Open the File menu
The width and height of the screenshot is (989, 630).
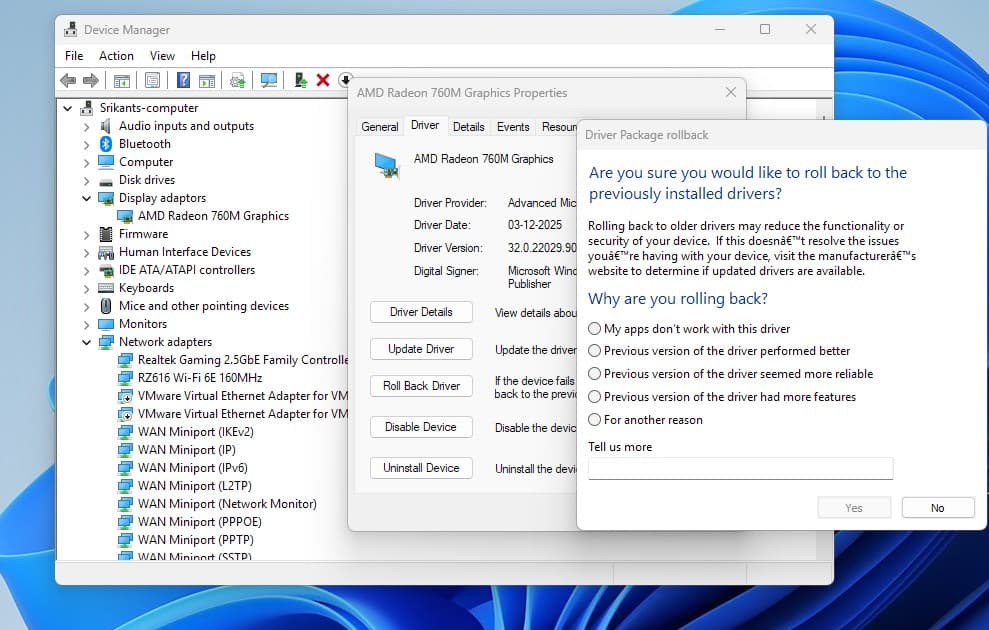[74, 55]
